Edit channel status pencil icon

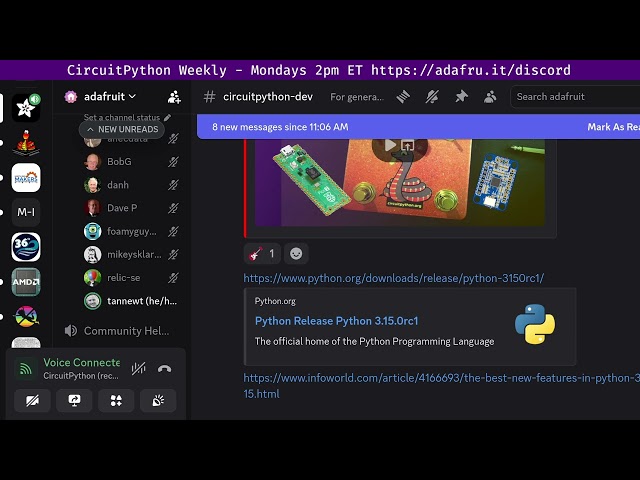(x=167, y=118)
